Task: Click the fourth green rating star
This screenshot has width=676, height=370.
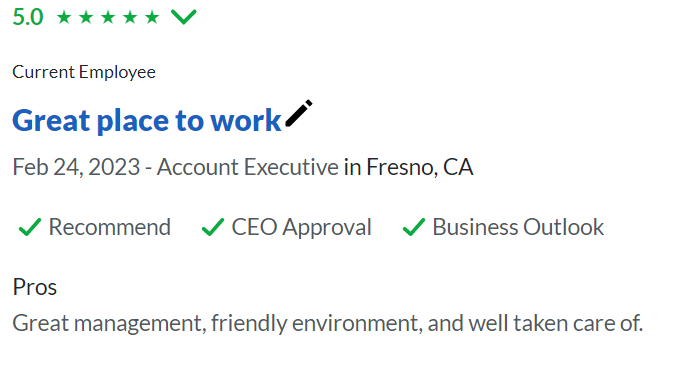Action: [130, 17]
